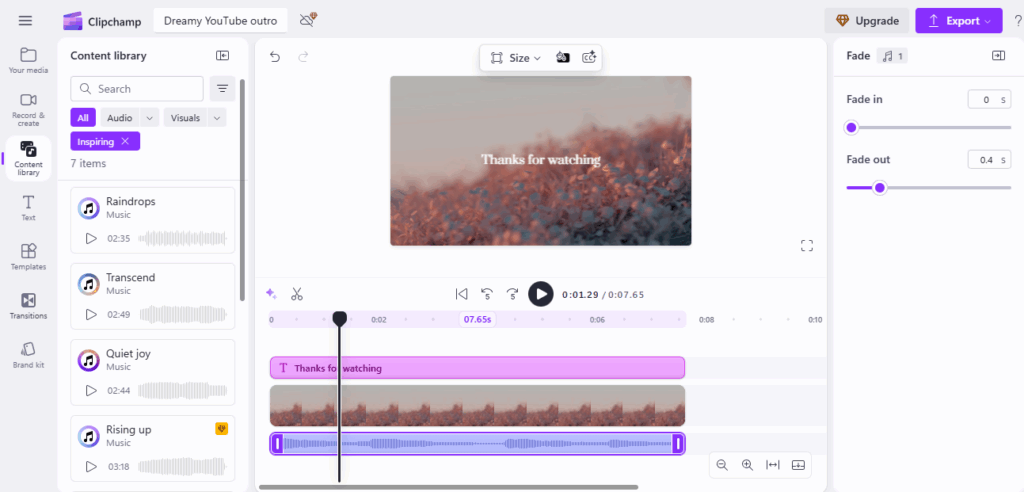This screenshot has height=492, width=1024.
Task: Preview play the Quiet joy track
Action: pyautogui.click(x=91, y=390)
